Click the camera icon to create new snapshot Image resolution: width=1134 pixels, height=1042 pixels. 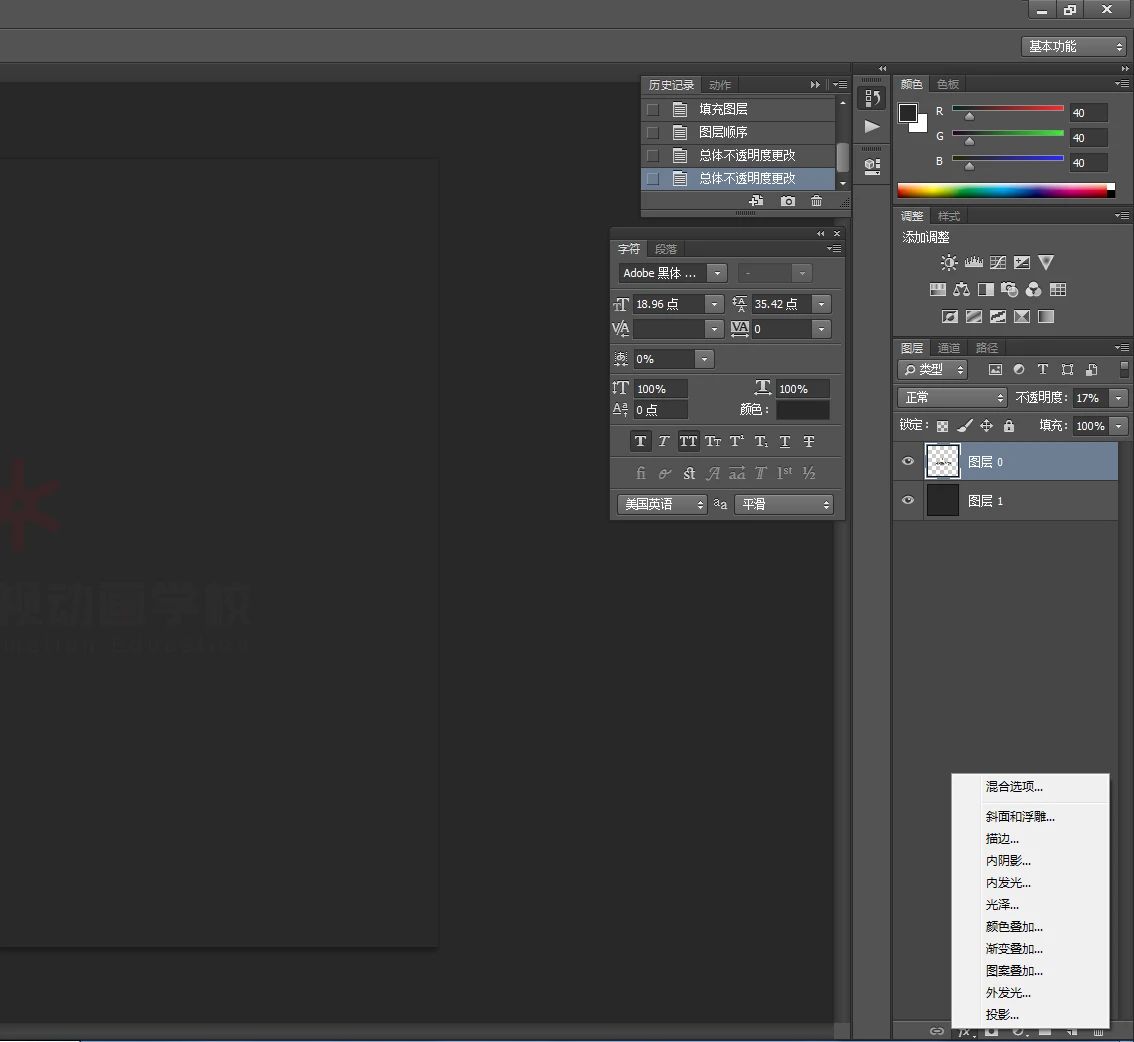(788, 201)
